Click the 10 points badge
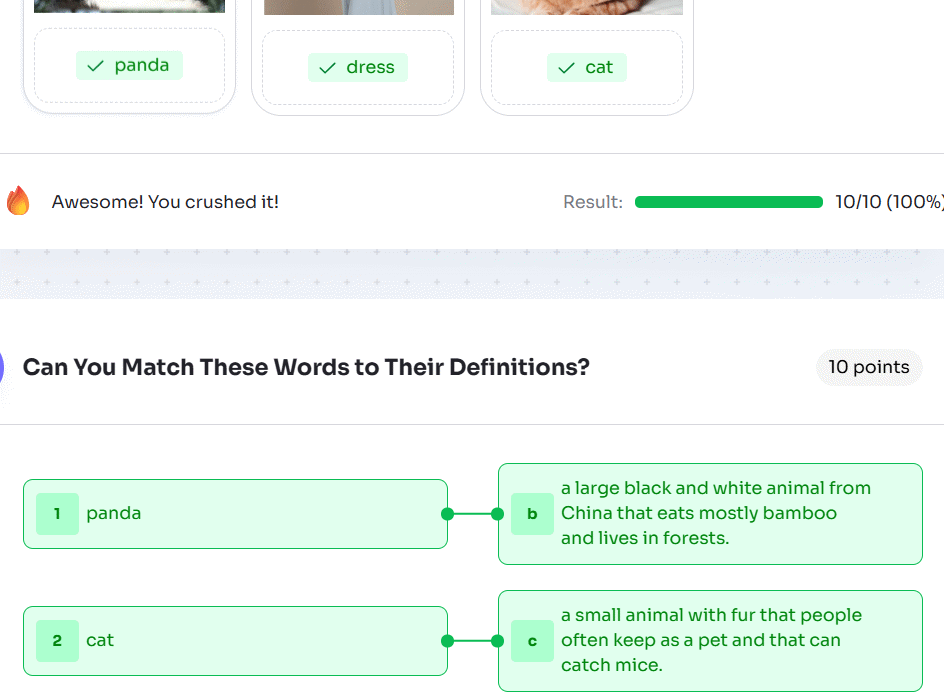The image size is (944, 699). tap(869, 367)
